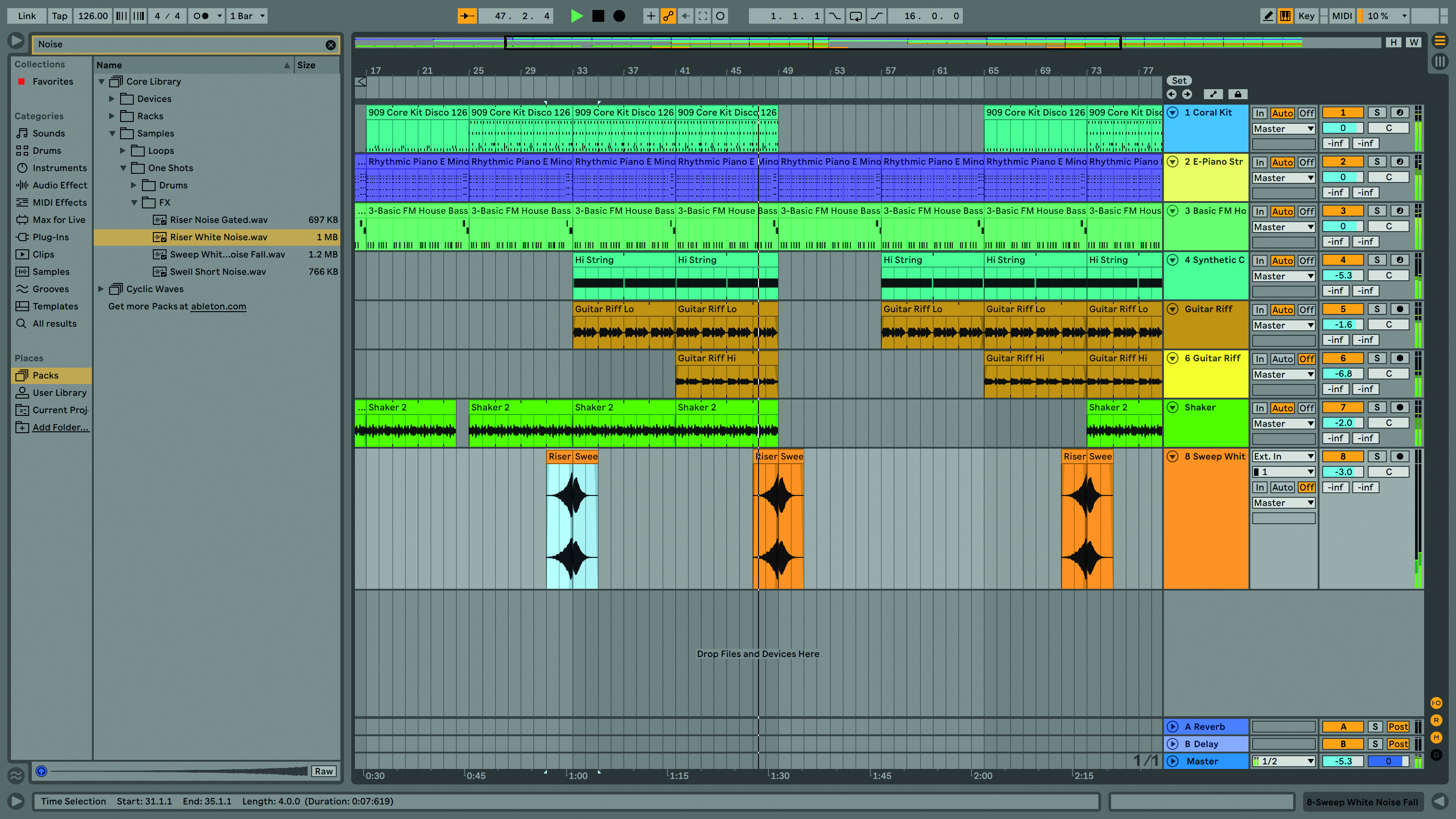
Task: Expand the Cyclic Waves pack
Action: click(x=101, y=289)
